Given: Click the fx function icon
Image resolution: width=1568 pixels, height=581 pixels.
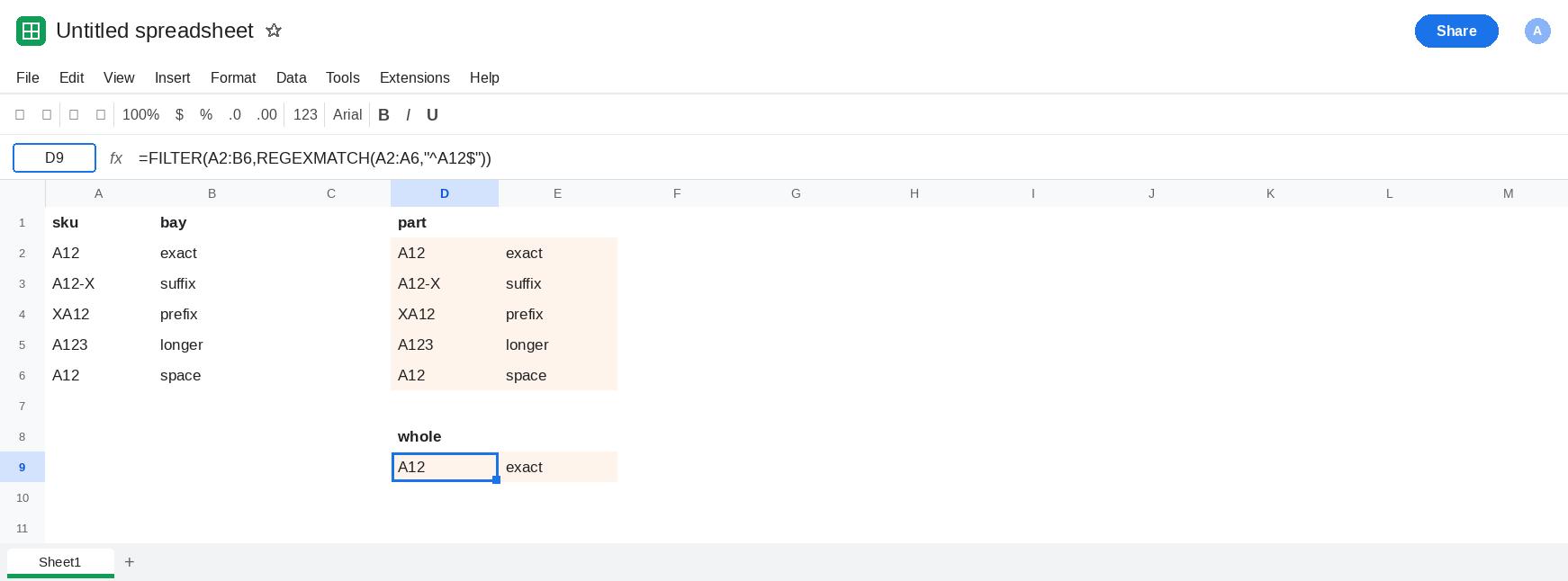Looking at the screenshot, I should pyautogui.click(x=116, y=158).
